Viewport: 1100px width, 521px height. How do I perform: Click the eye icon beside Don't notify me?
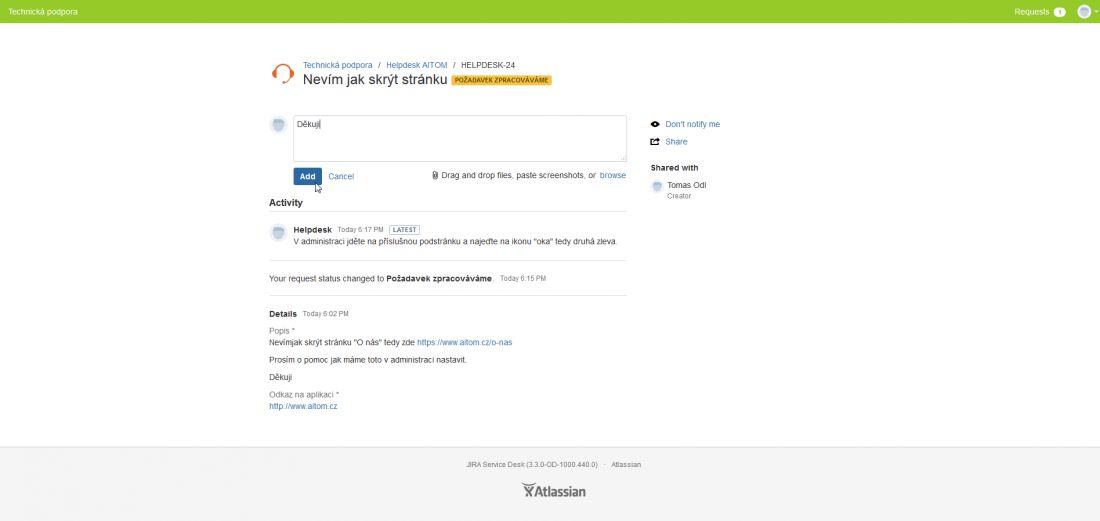655,124
